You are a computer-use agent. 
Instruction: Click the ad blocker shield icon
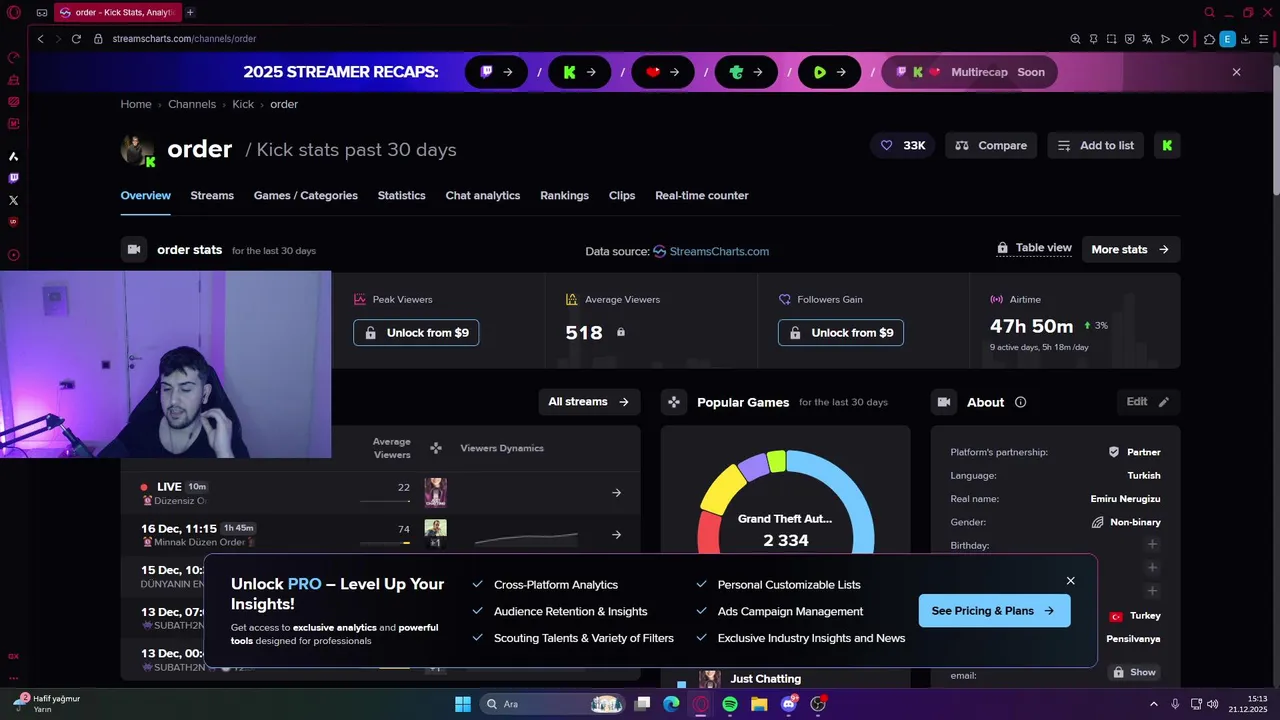click(1129, 39)
